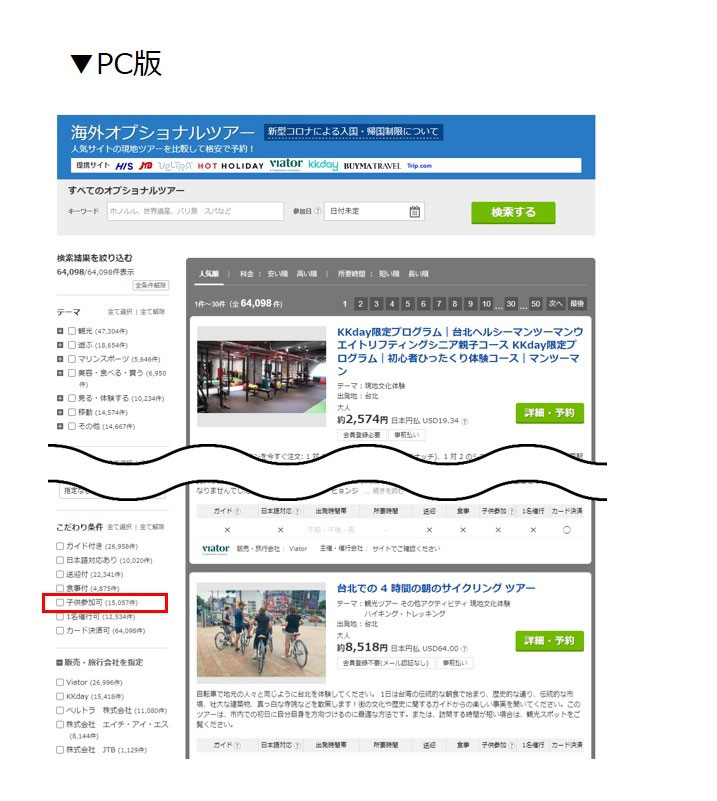
Task: Open the cycling tour 詳細・予約 button
Action: pyautogui.click(x=549, y=640)
